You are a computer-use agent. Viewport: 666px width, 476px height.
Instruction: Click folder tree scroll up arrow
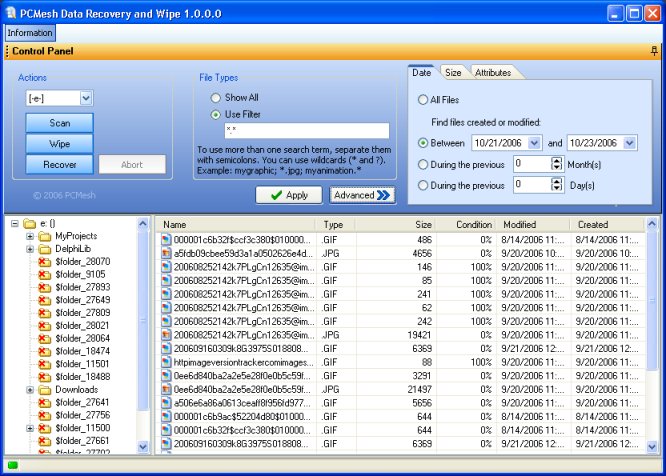click(x=143, y=223)
